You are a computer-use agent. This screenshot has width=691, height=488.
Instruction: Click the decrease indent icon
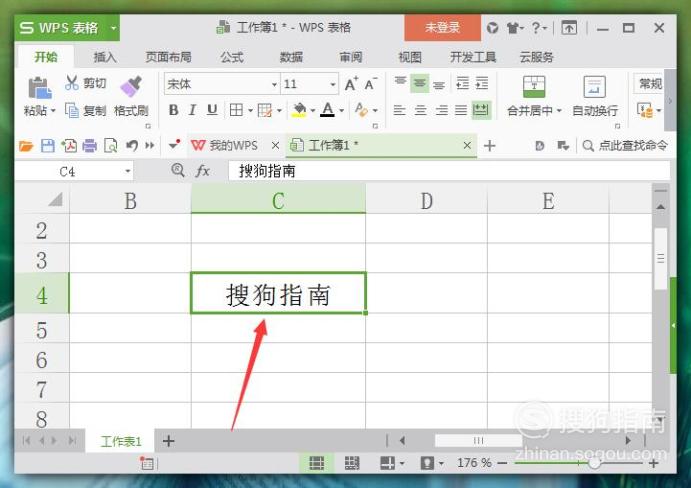[462, 83]
